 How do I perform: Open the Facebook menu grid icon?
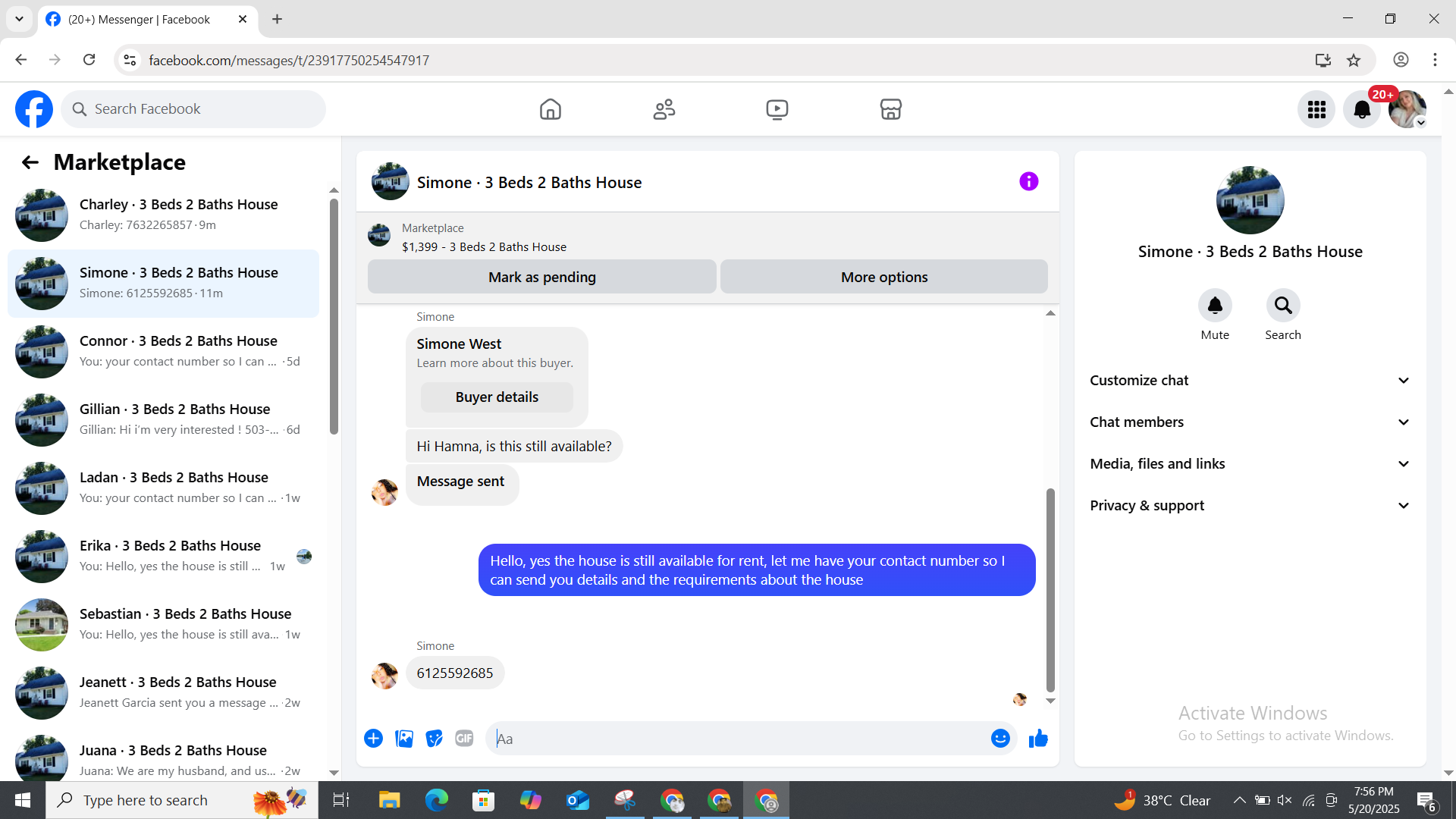(x=1316, y=110)
